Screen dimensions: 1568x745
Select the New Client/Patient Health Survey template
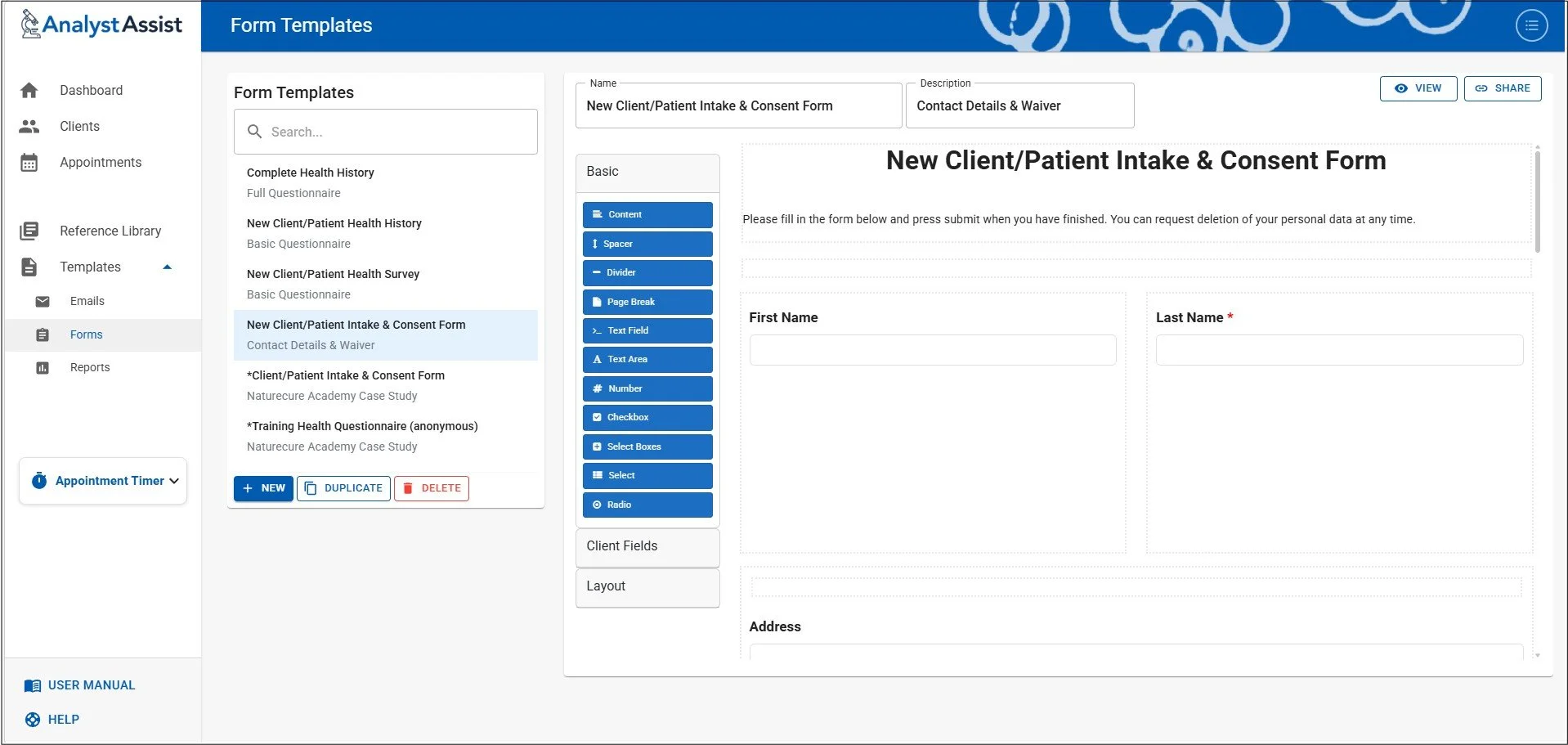[333, 274]
